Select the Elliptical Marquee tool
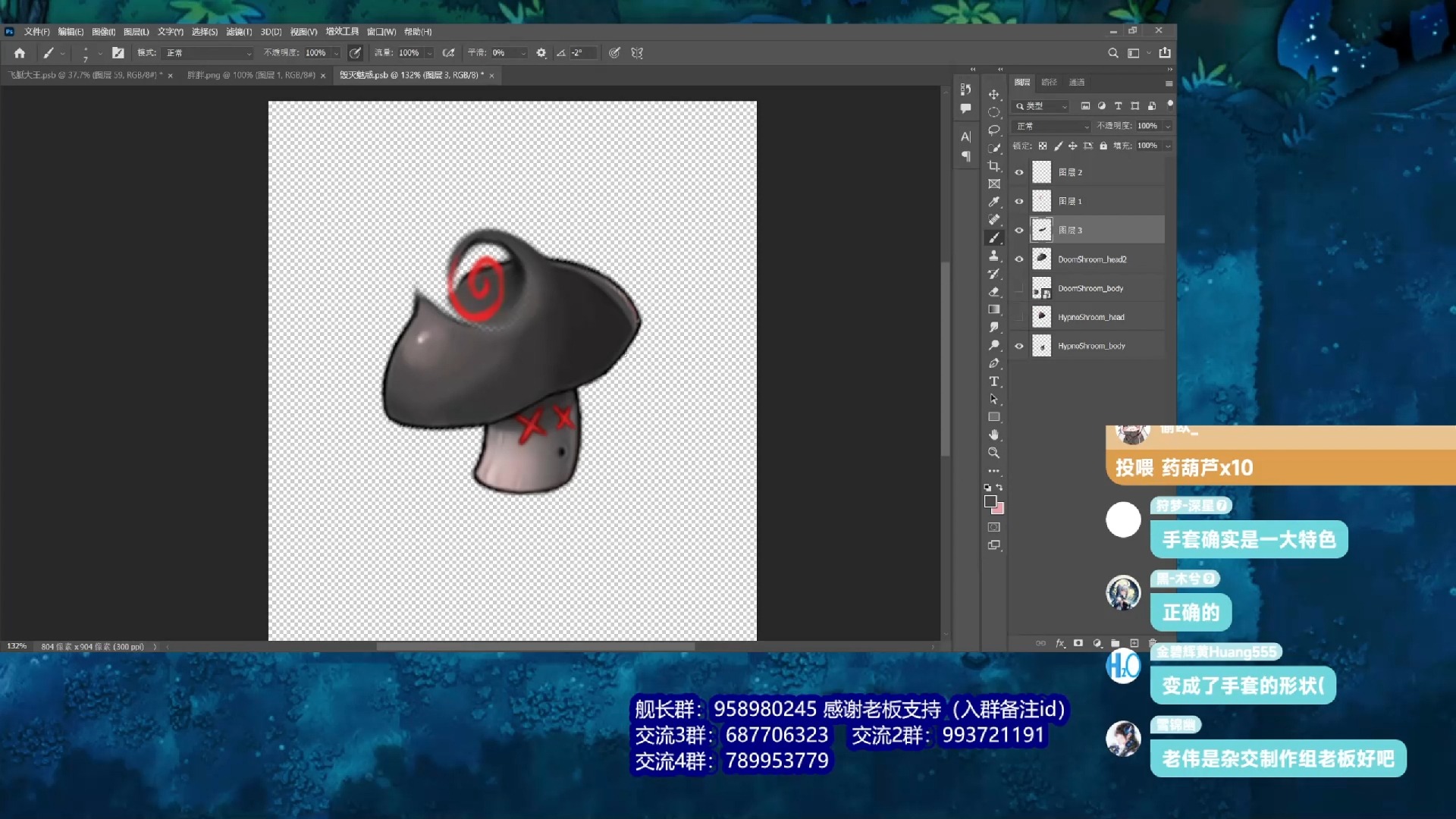The width and height of the screenshot is (1456, 819). coord(993,112)
